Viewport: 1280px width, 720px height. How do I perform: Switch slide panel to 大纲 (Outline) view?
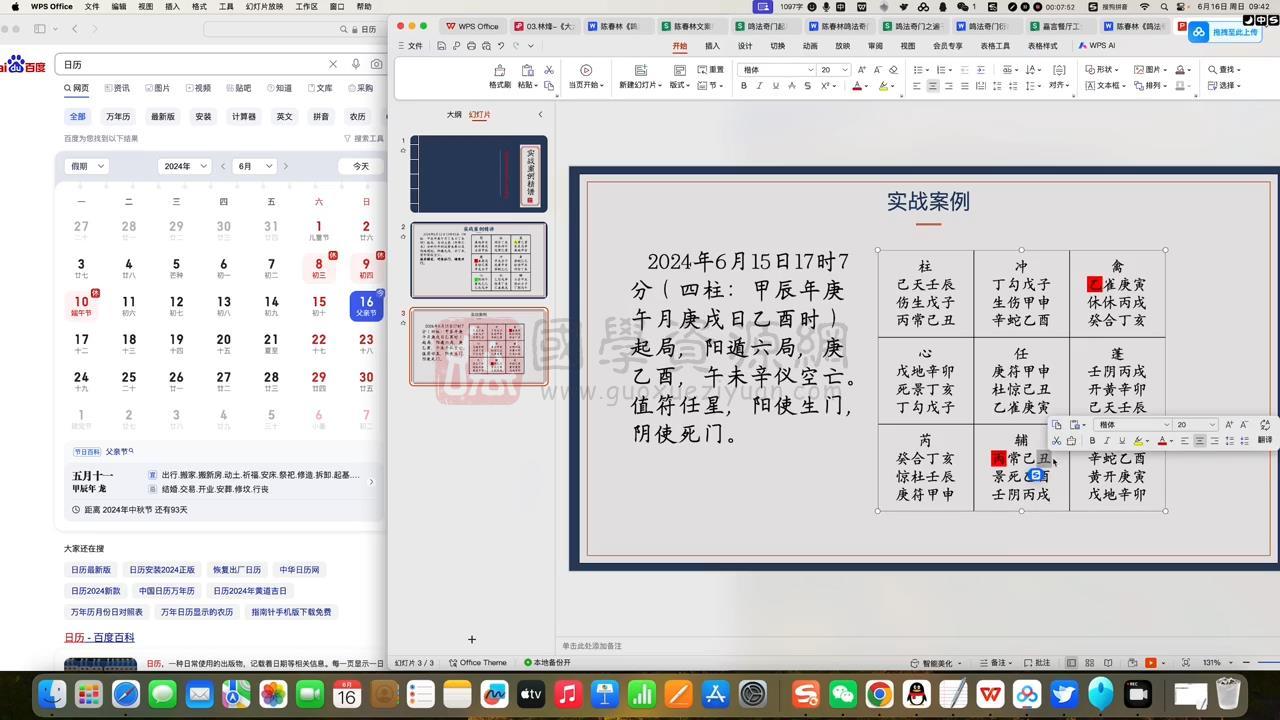pos(454,115)
